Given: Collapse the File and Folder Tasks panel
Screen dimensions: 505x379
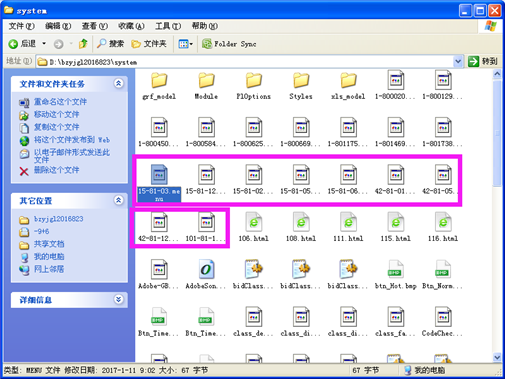Looking at the screenshot, I should [x=118, y=83].
